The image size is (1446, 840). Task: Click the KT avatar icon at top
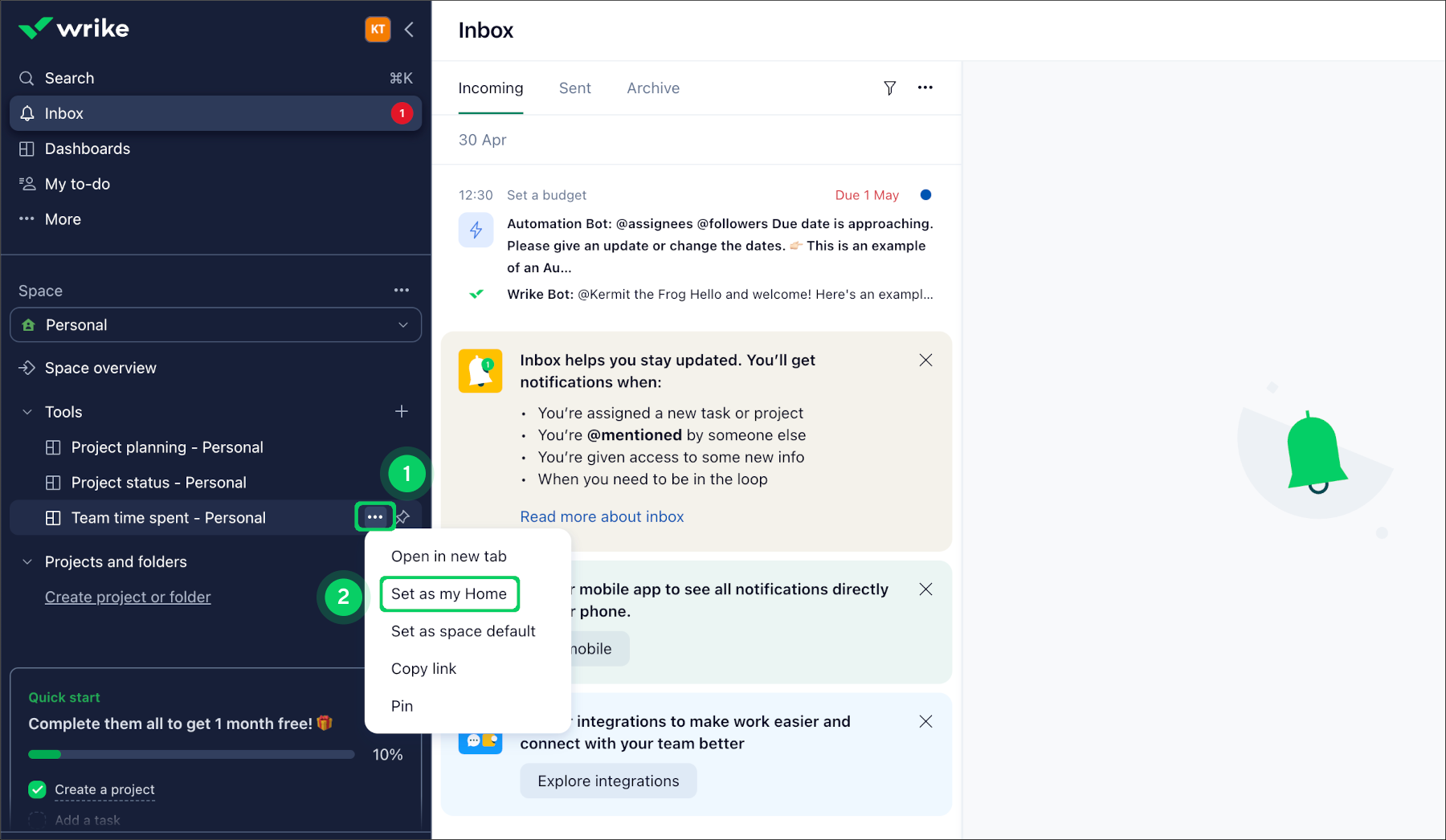coord(378,29)
